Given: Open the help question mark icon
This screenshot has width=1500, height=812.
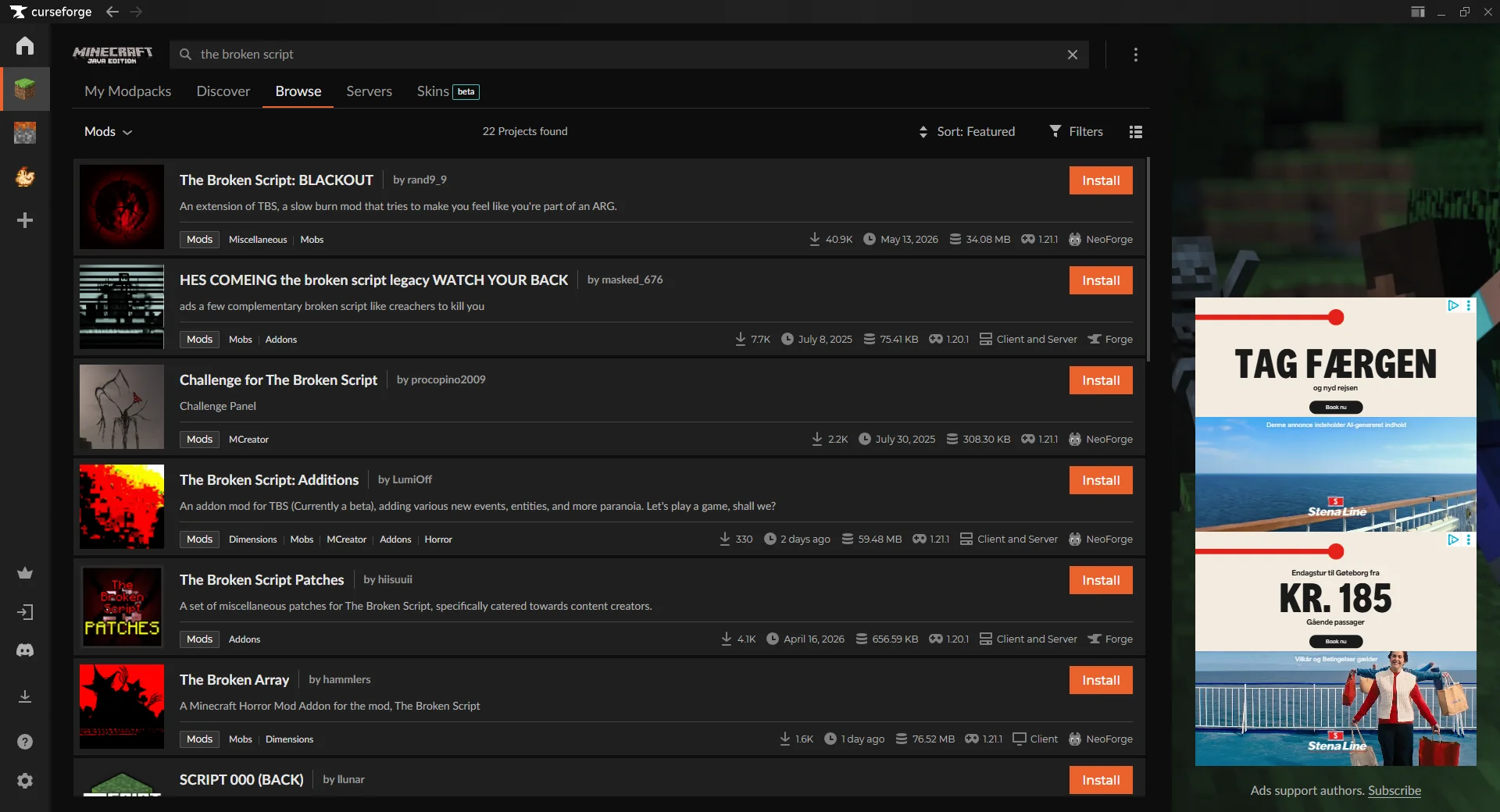Looking at the screenshot, I should pos(25,742).
